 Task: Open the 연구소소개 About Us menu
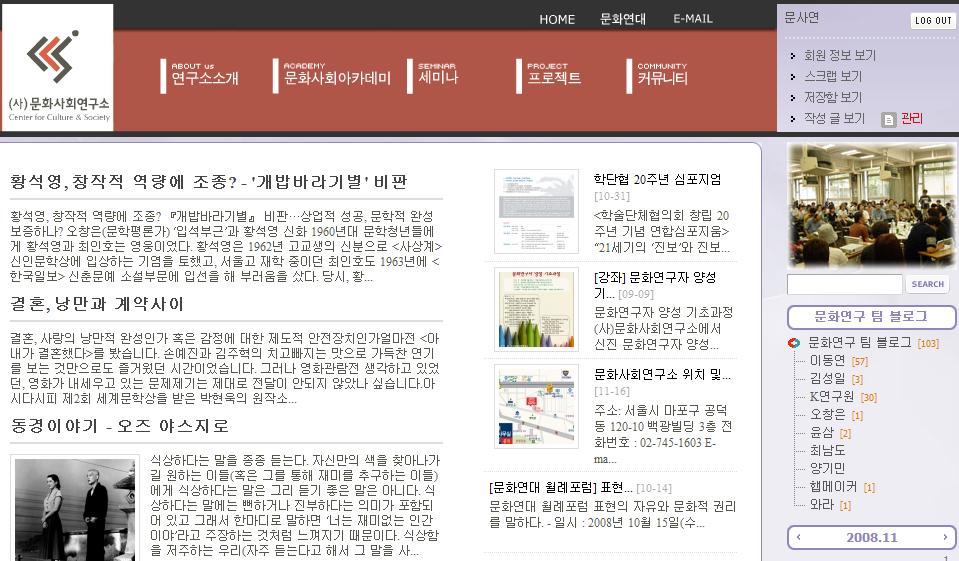199,75
